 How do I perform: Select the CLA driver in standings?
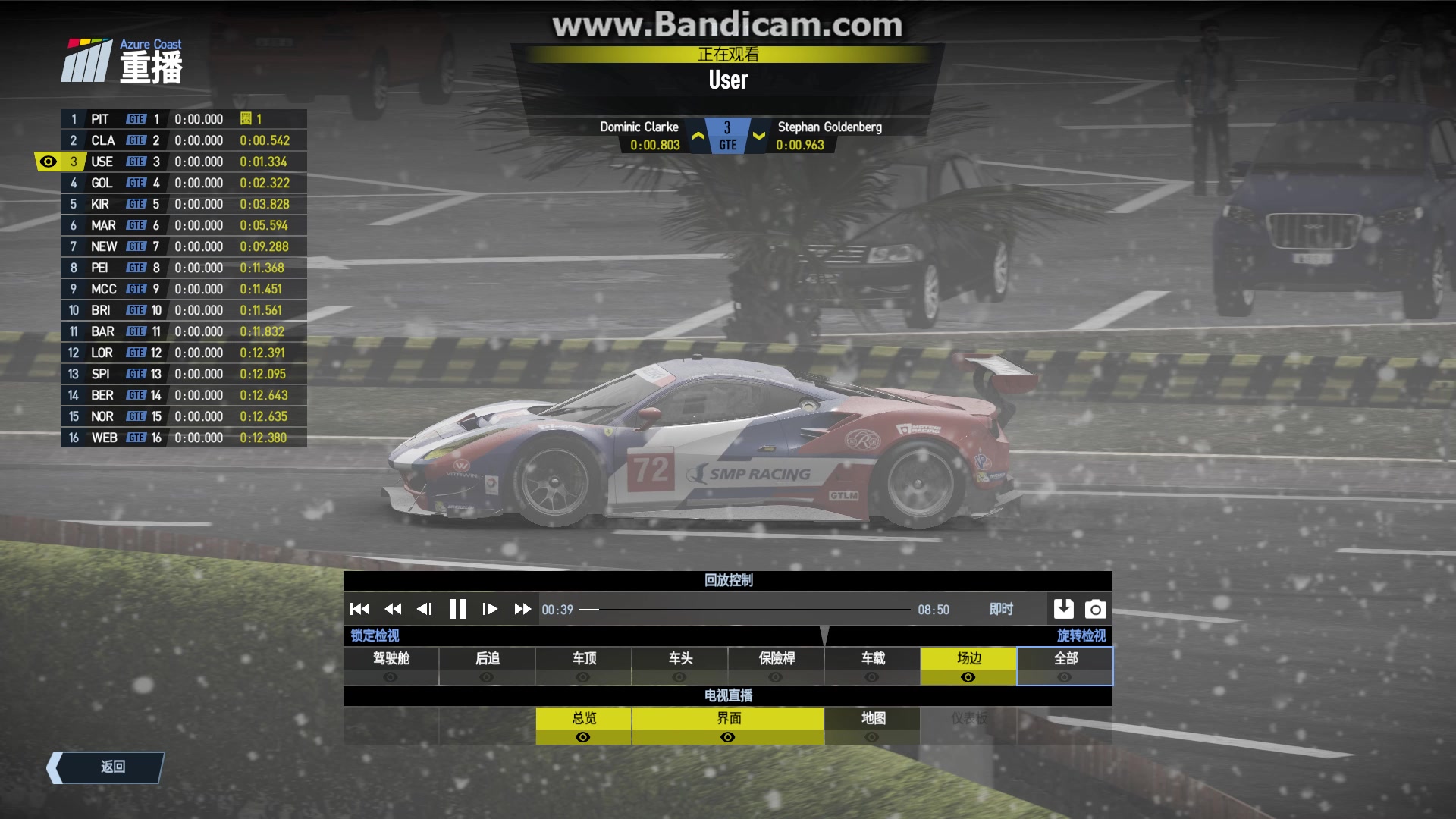[184, 140]
